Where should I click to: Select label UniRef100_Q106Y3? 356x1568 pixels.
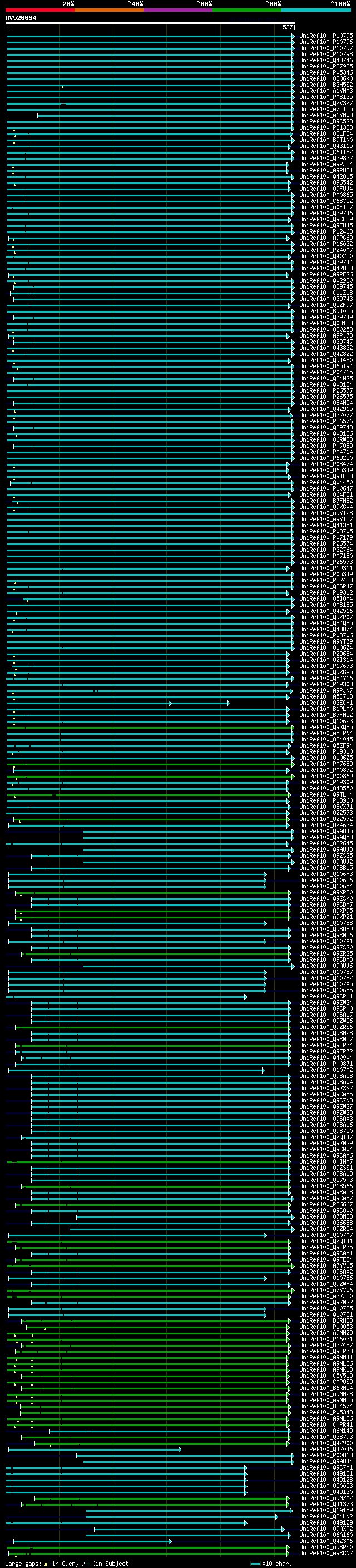coord(326,874)
